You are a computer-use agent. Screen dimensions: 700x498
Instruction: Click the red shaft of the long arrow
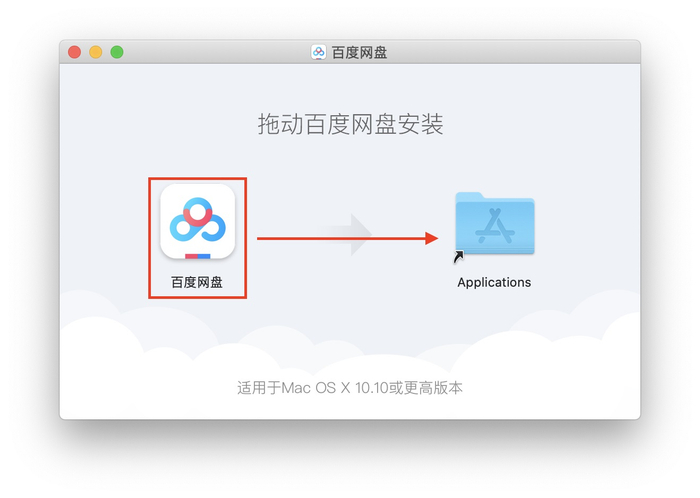click(x=341, y=239)
